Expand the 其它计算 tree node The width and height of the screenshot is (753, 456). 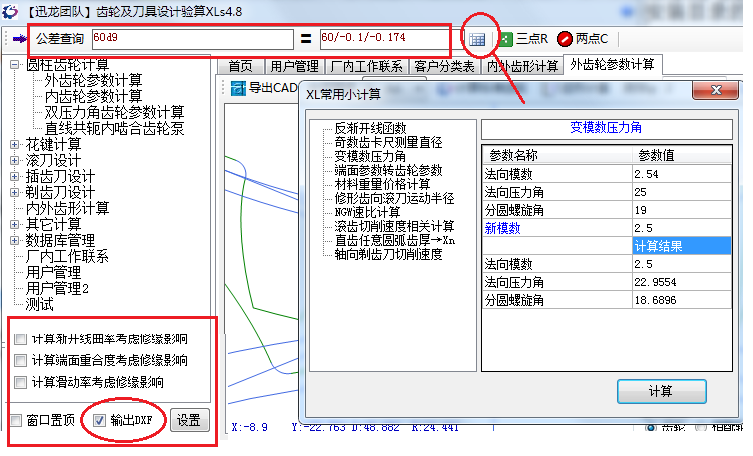(14, 224)
